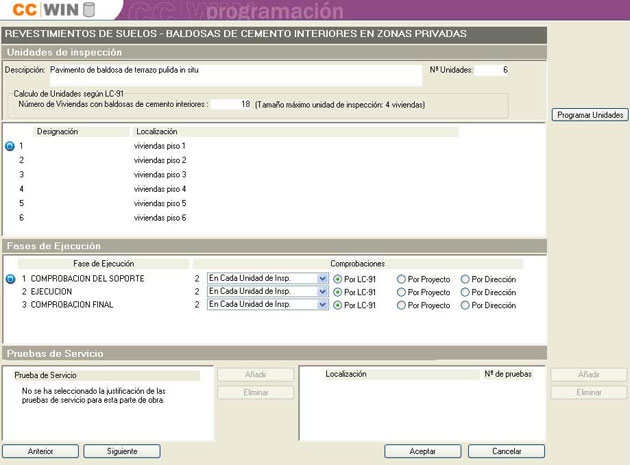Choose Por Dirección for Comprobacion del Soporte
This screenshot has width=630, height=465.
465,278
